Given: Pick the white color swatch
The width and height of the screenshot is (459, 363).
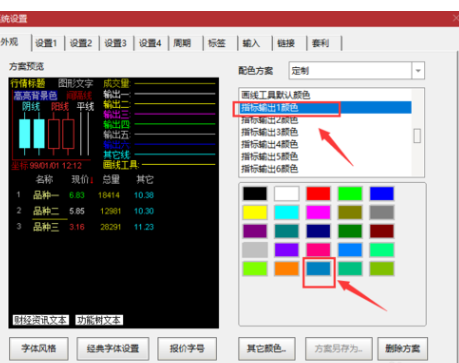Looking at the screenshot, I should 287,193.
